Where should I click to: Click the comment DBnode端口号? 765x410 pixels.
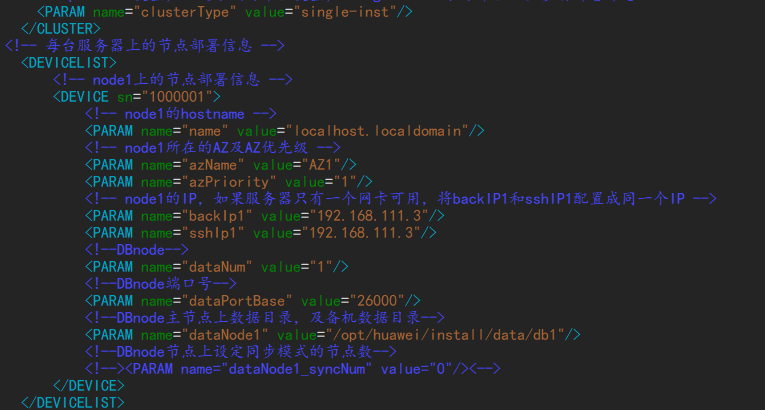pos(161,283)
